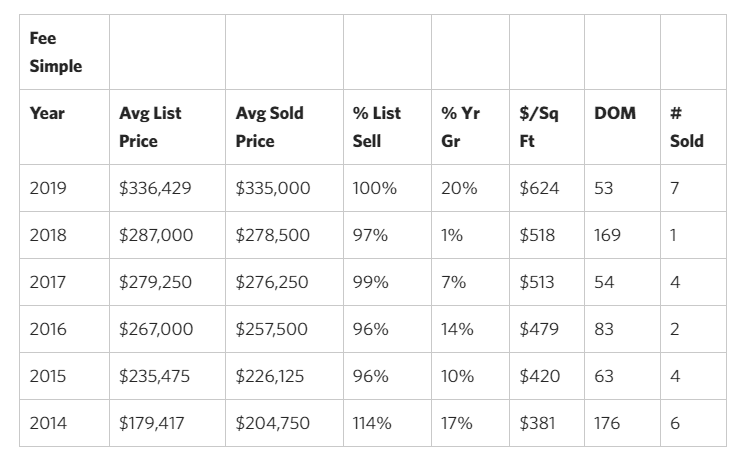
Task: Select the % List Sell column header
Action: tap(376, 127)
